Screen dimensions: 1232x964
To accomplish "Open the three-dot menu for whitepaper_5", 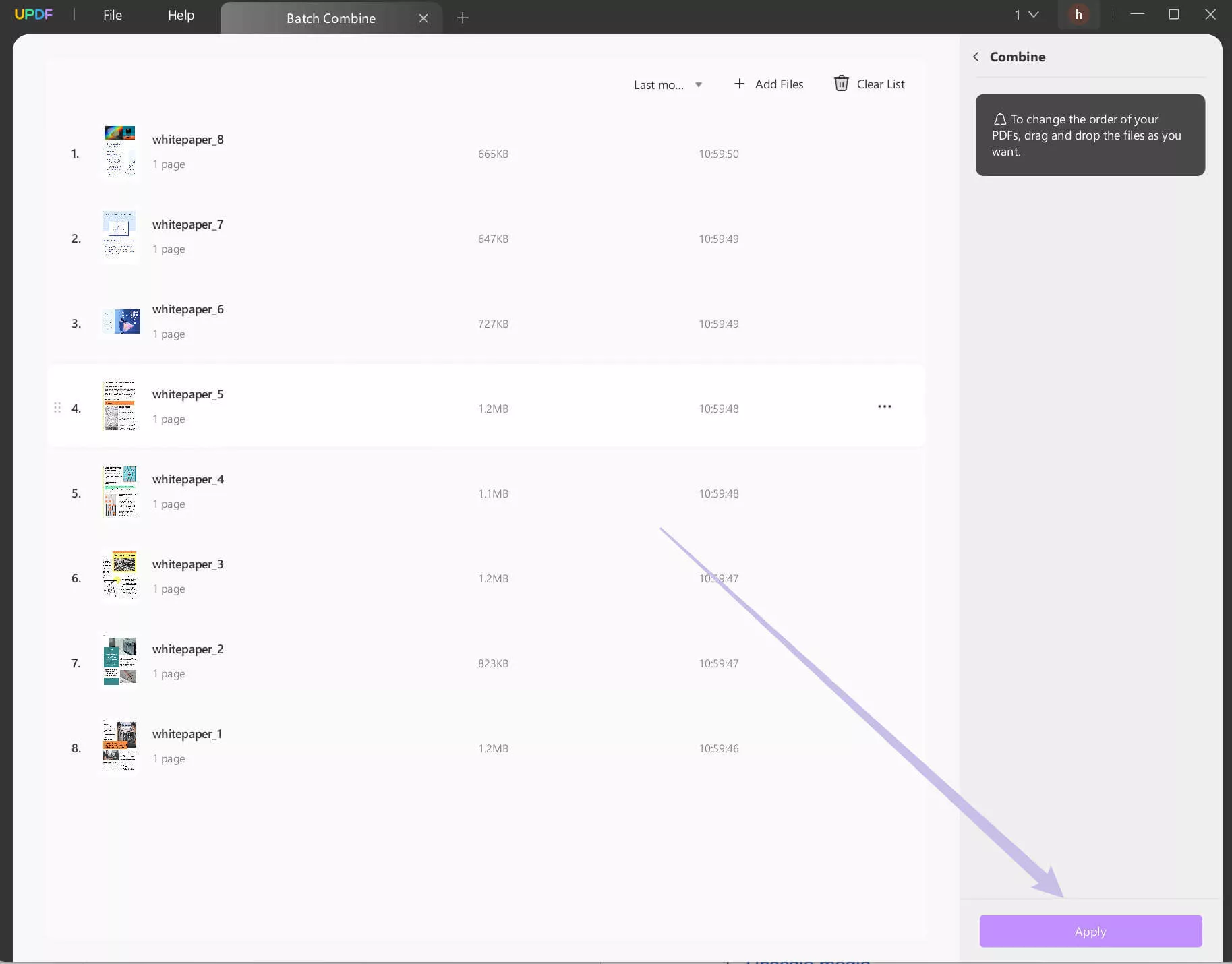I will click(884, 406).
